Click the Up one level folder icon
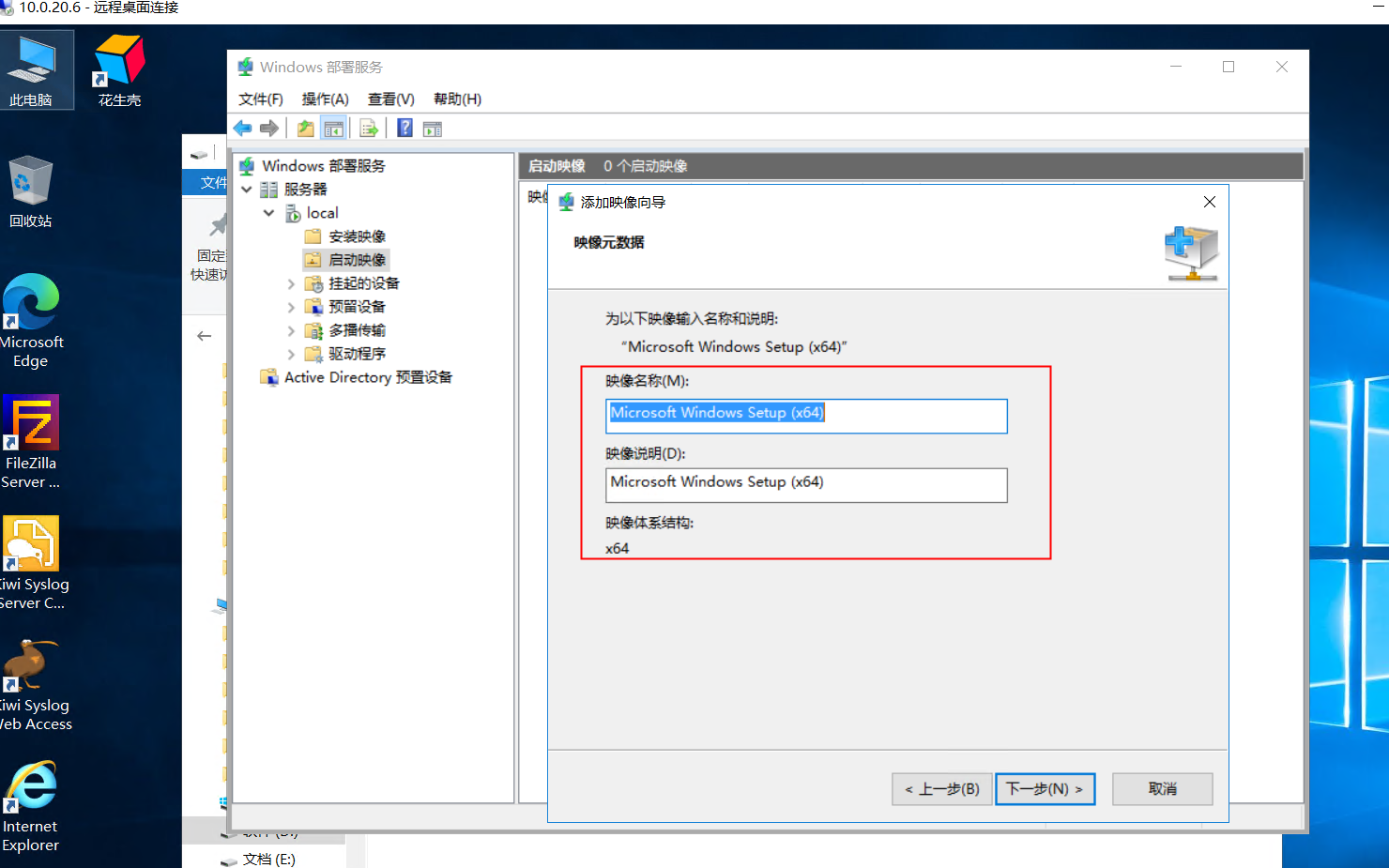The image size is (1389, 868). click(x=306, y=129)
